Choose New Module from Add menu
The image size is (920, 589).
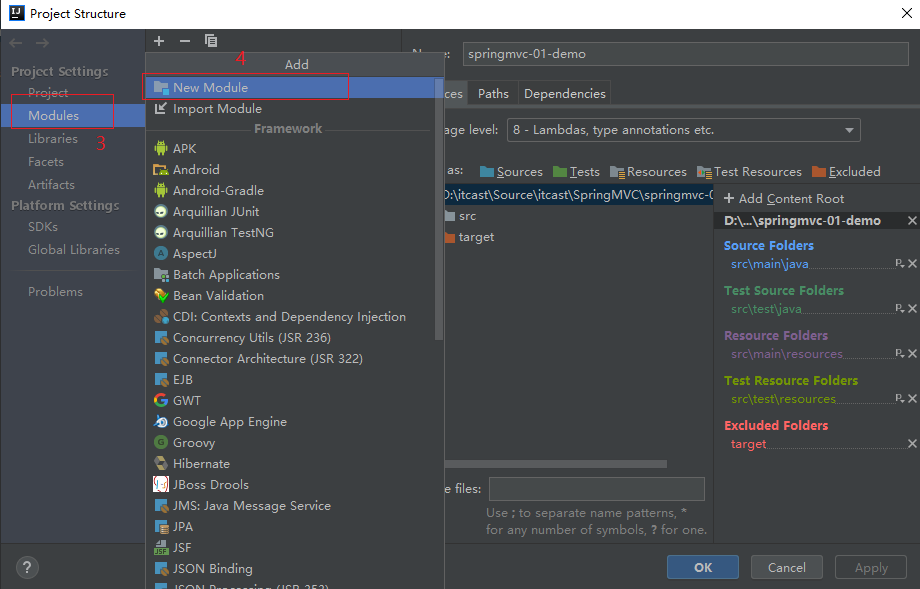point(210,88)
